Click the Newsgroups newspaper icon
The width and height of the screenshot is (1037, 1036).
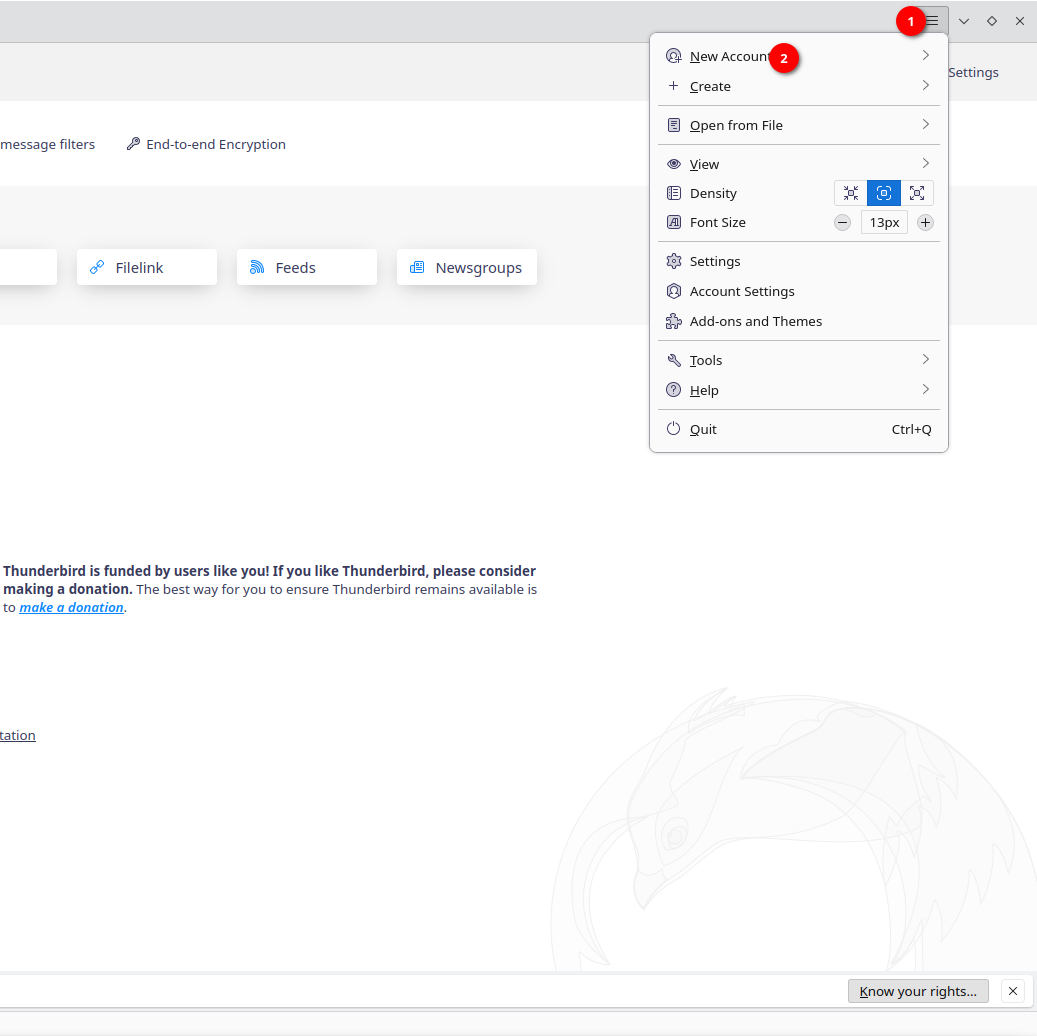[417, 268]
